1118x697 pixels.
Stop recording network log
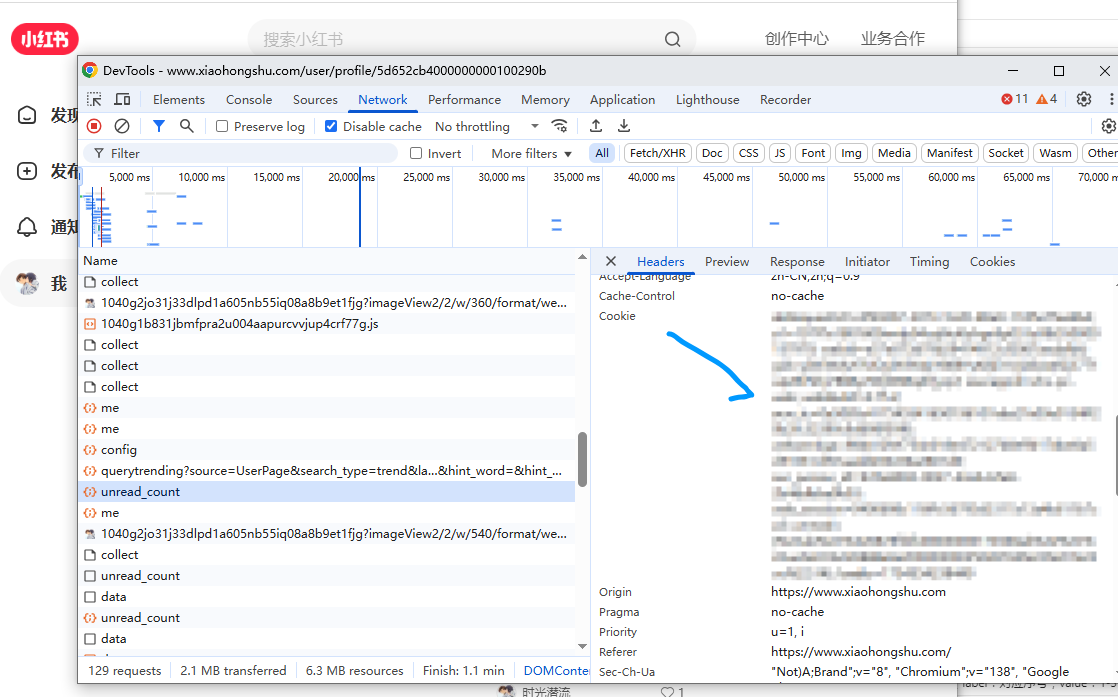click(94, 126)
